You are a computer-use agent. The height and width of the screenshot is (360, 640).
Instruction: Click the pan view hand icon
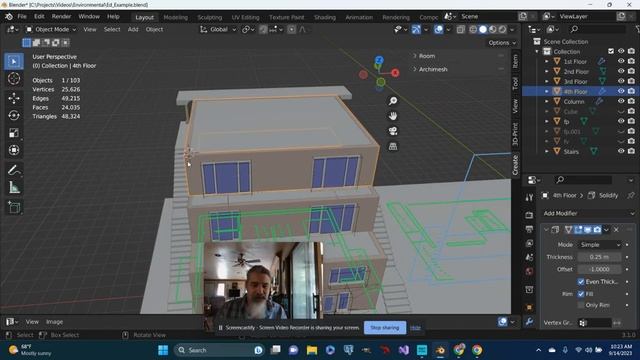393,116
